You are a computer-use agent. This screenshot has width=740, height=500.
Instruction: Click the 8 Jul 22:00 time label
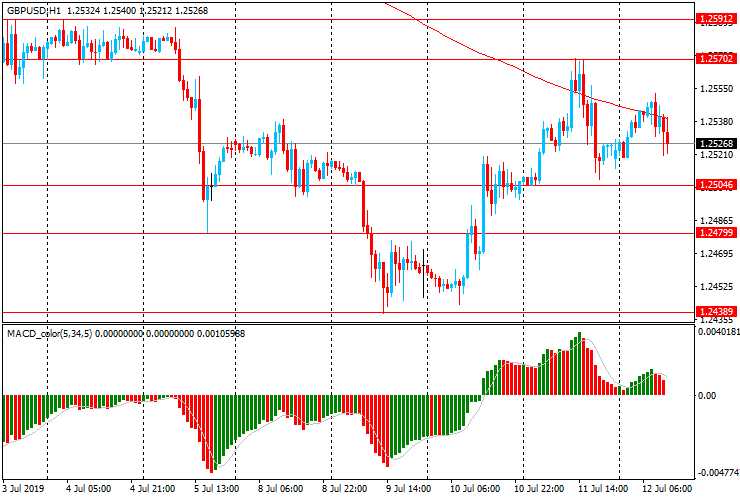click(345, 488)
